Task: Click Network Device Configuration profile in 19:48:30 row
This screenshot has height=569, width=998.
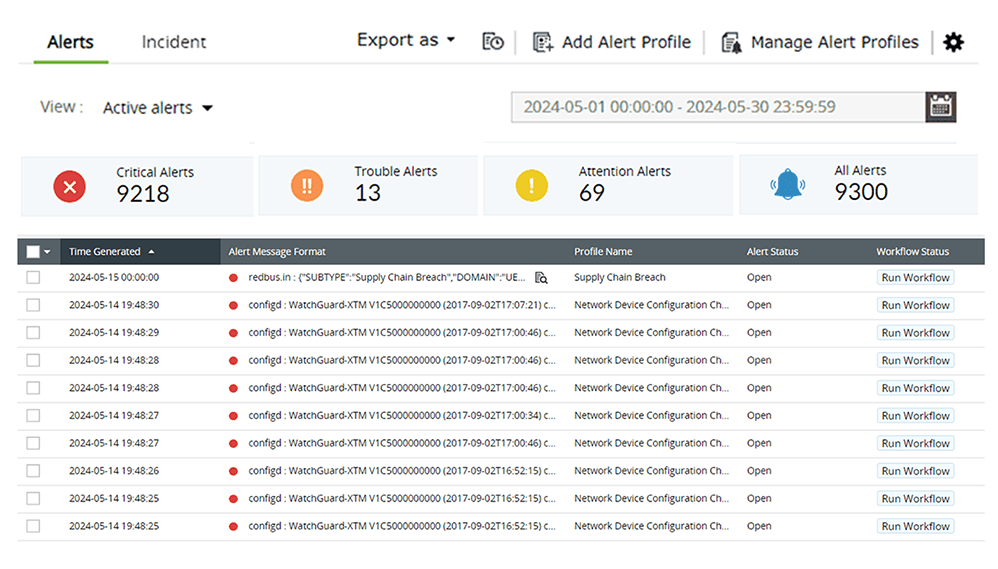Action: coord(651,305)
